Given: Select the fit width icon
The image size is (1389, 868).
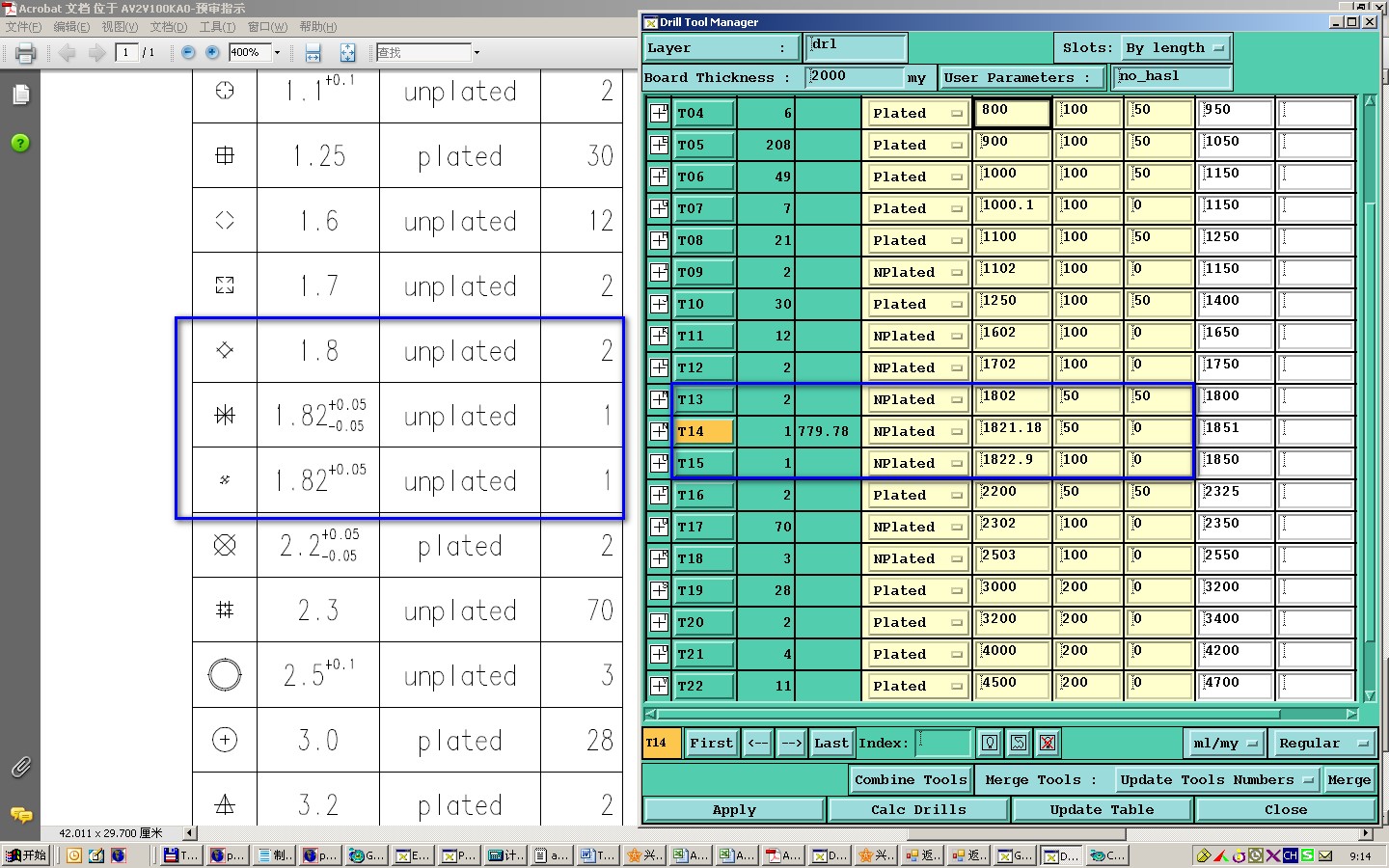Looking at the screenshot, I should click(313, 53).
